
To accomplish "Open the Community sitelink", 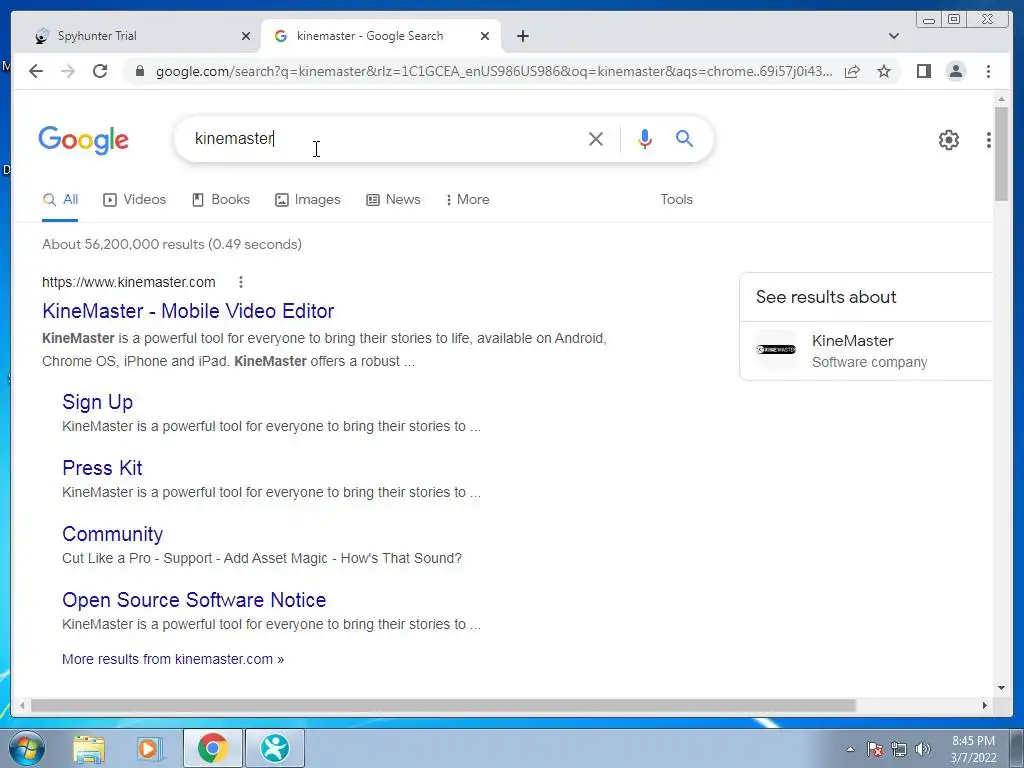I will tap(112, 534).
